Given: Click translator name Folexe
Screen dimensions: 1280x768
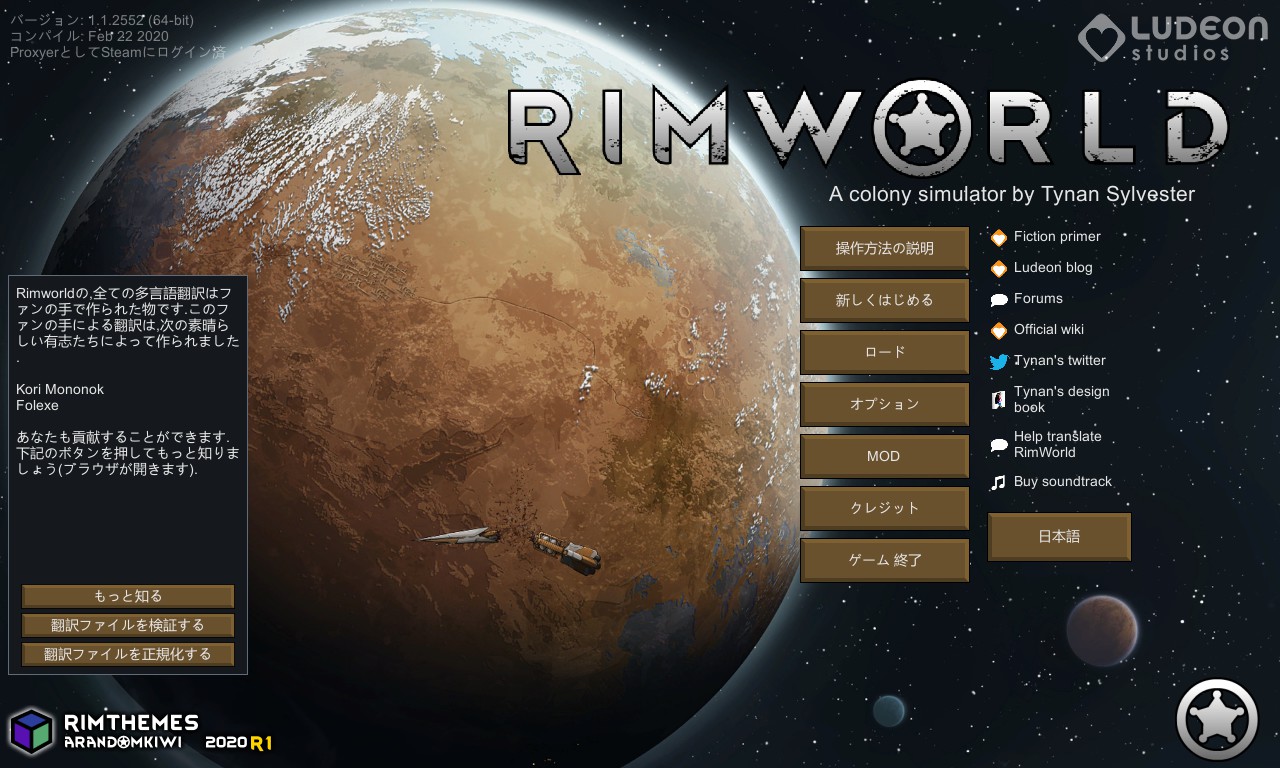Looking at the screenshot, I should (38, 406).
